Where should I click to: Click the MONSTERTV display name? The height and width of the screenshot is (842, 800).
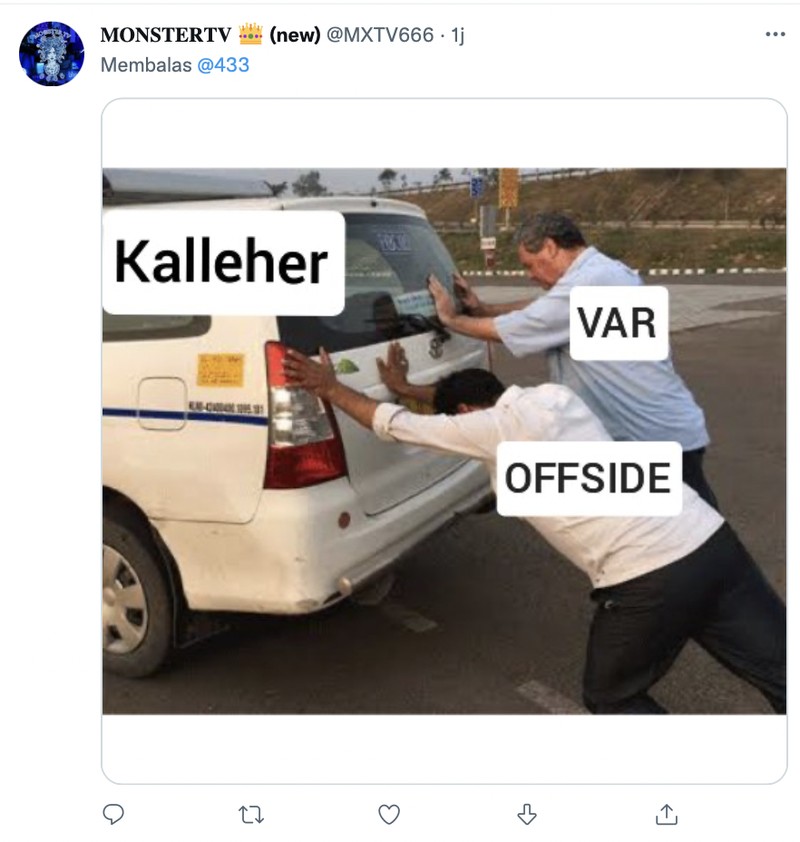coord(166,35)
